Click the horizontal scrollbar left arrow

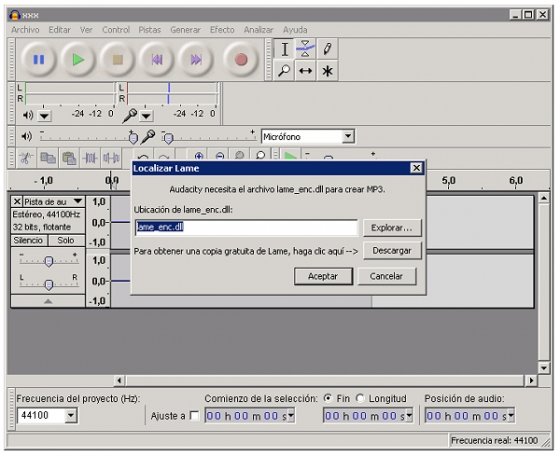point(119,381)
